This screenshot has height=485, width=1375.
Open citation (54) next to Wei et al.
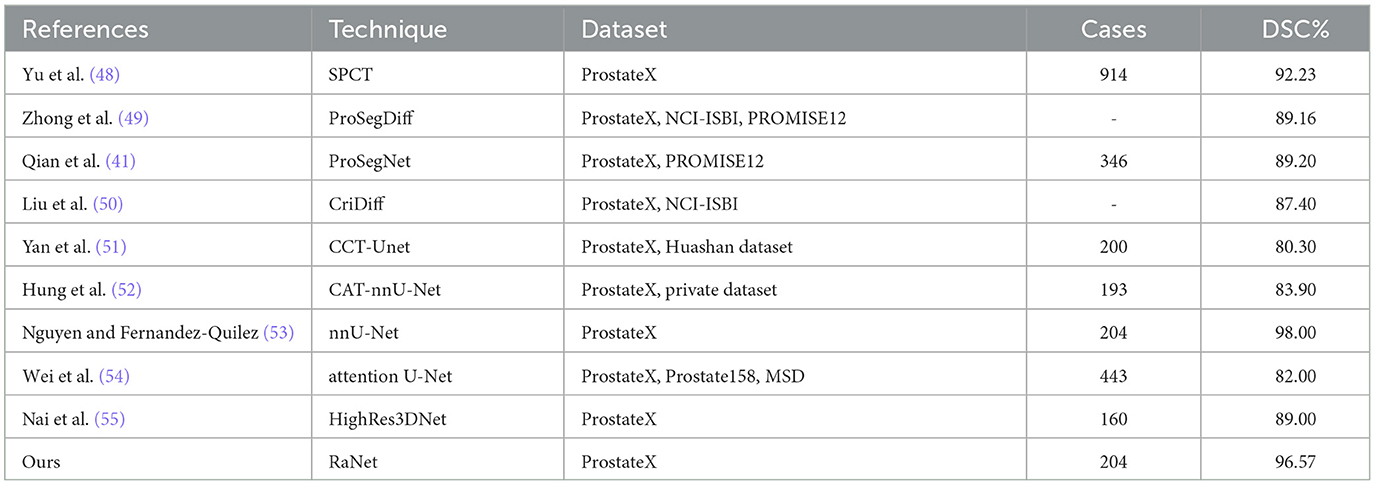tap(115, 375)
